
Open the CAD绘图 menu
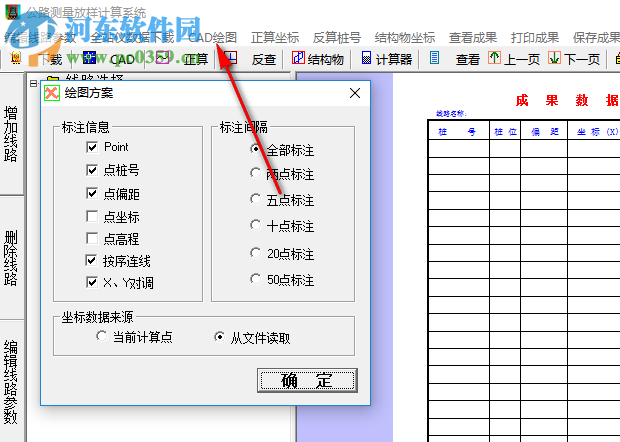(x=212, y=38)
